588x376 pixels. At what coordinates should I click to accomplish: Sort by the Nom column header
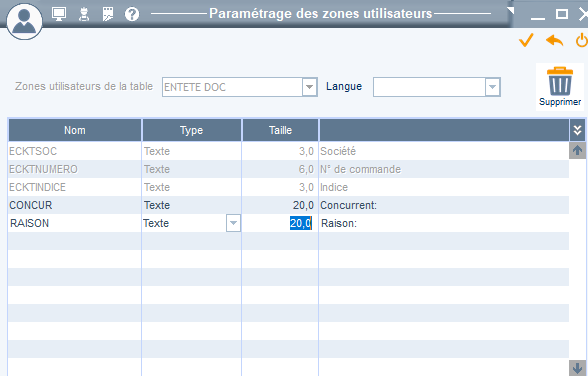75,130
